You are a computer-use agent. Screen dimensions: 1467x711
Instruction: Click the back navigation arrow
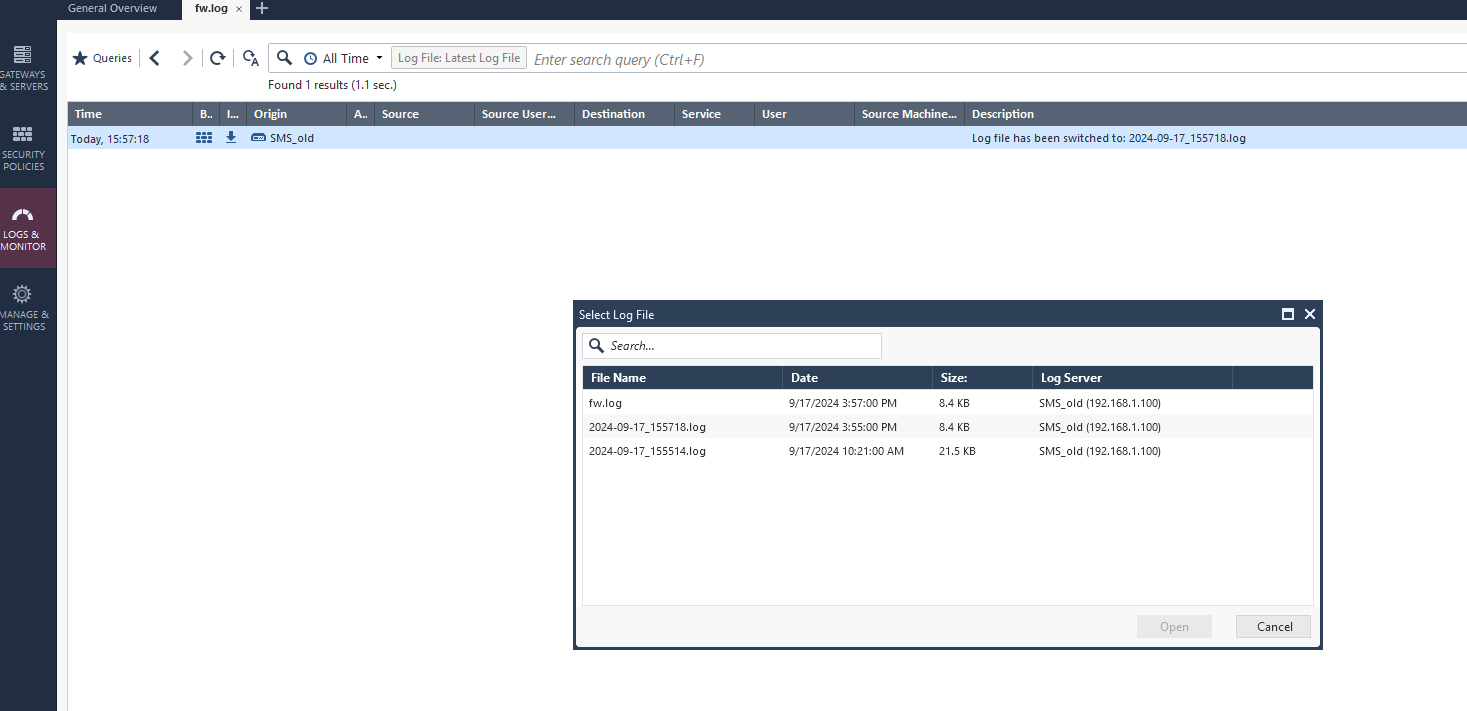pyautogui.click(x=155, y=59)
